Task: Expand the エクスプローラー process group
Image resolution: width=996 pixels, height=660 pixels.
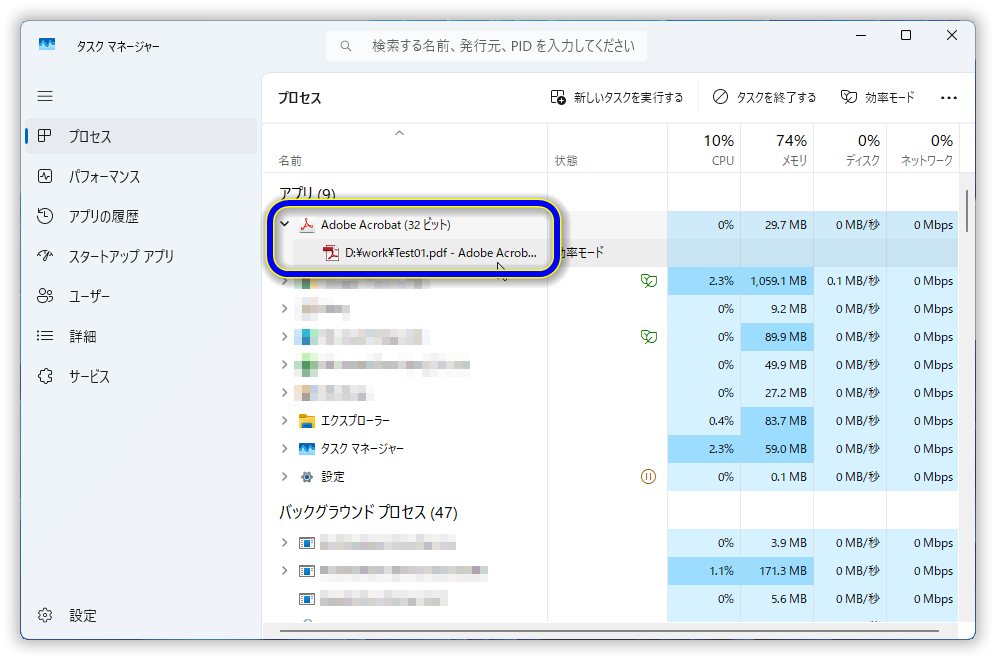Action: pos(285,421)
